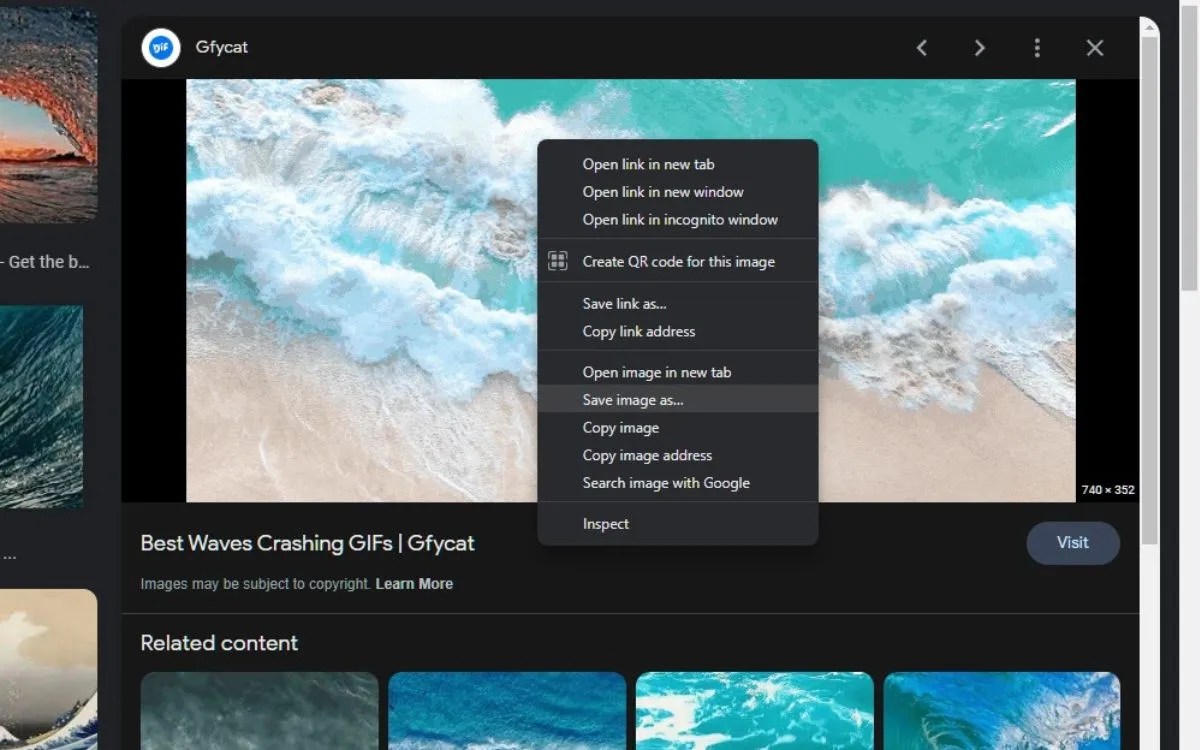Viewport: 1200px width, 750px height.
Task: Advance to the next image with the right chevron
Action: pyautogui.click(x=979, y=47)
